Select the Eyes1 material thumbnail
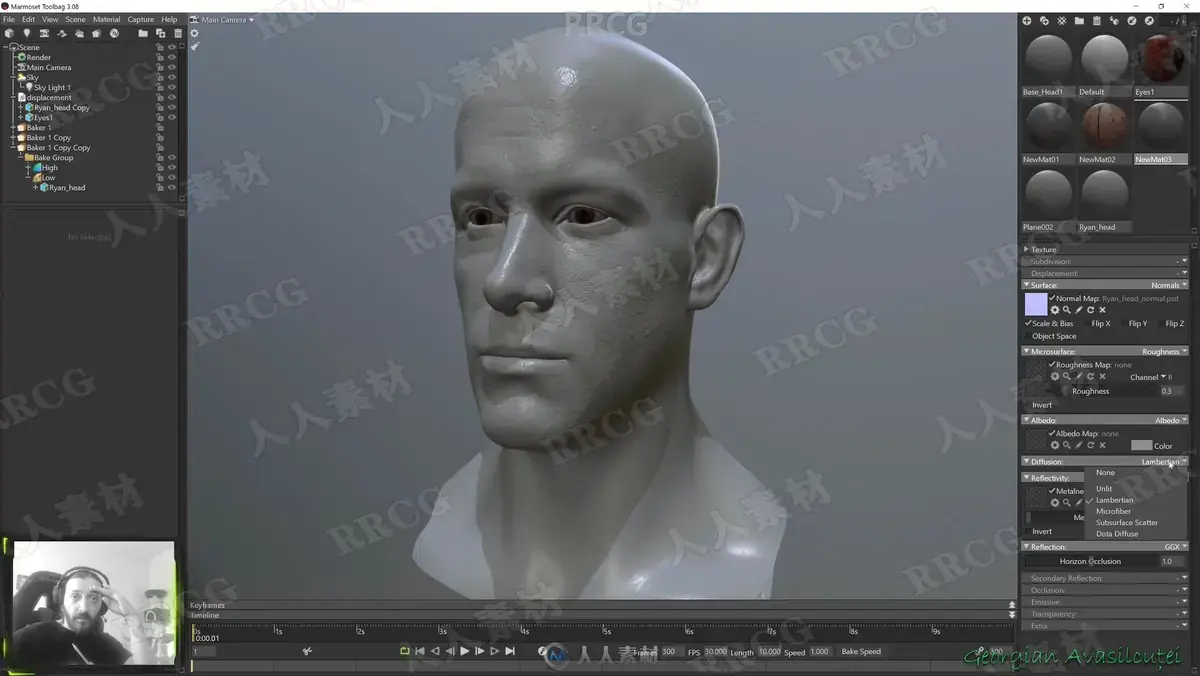Screen dimensions: 1200x676 pos(1161,59)
